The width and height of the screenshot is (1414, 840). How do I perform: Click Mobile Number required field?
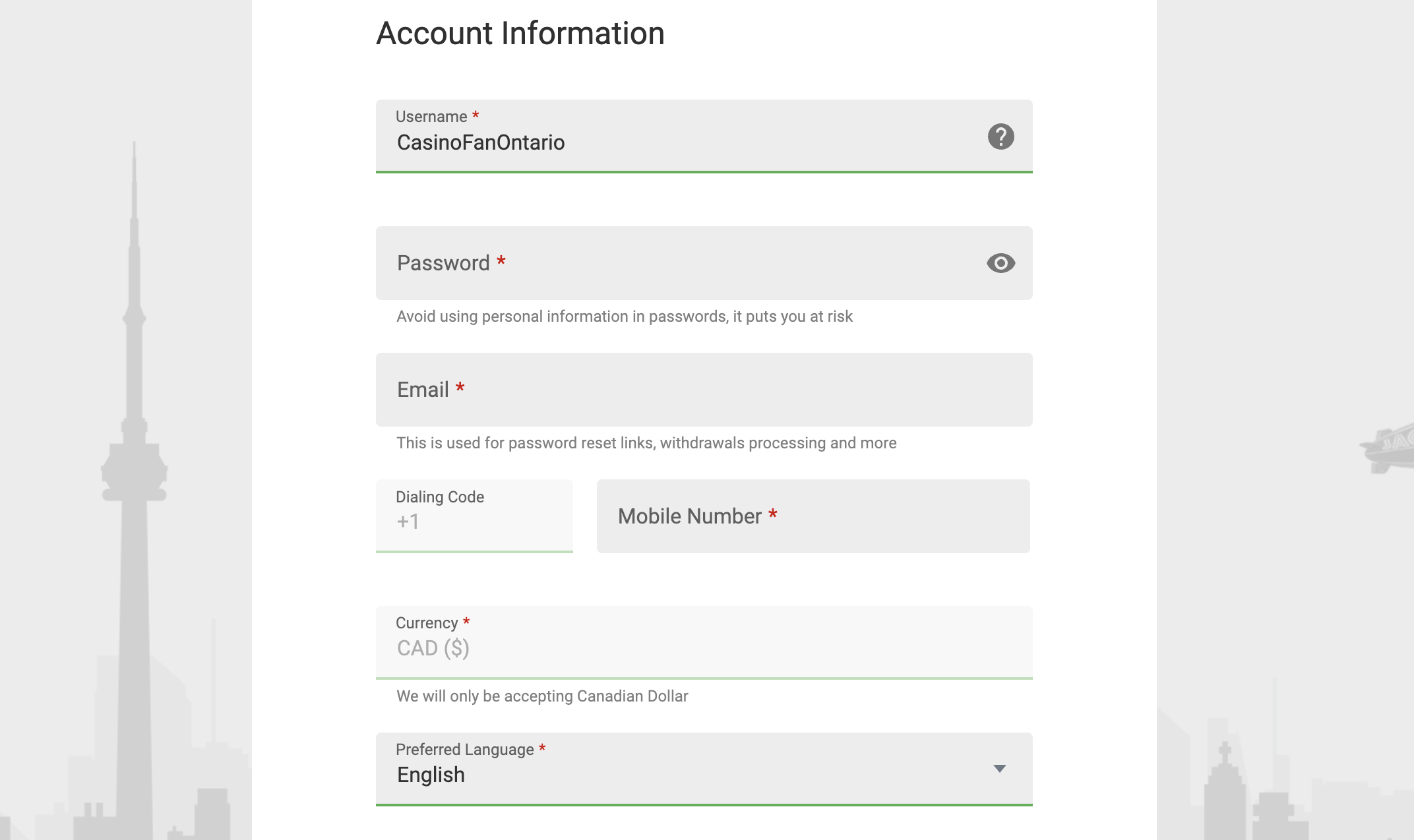[813, 516]
